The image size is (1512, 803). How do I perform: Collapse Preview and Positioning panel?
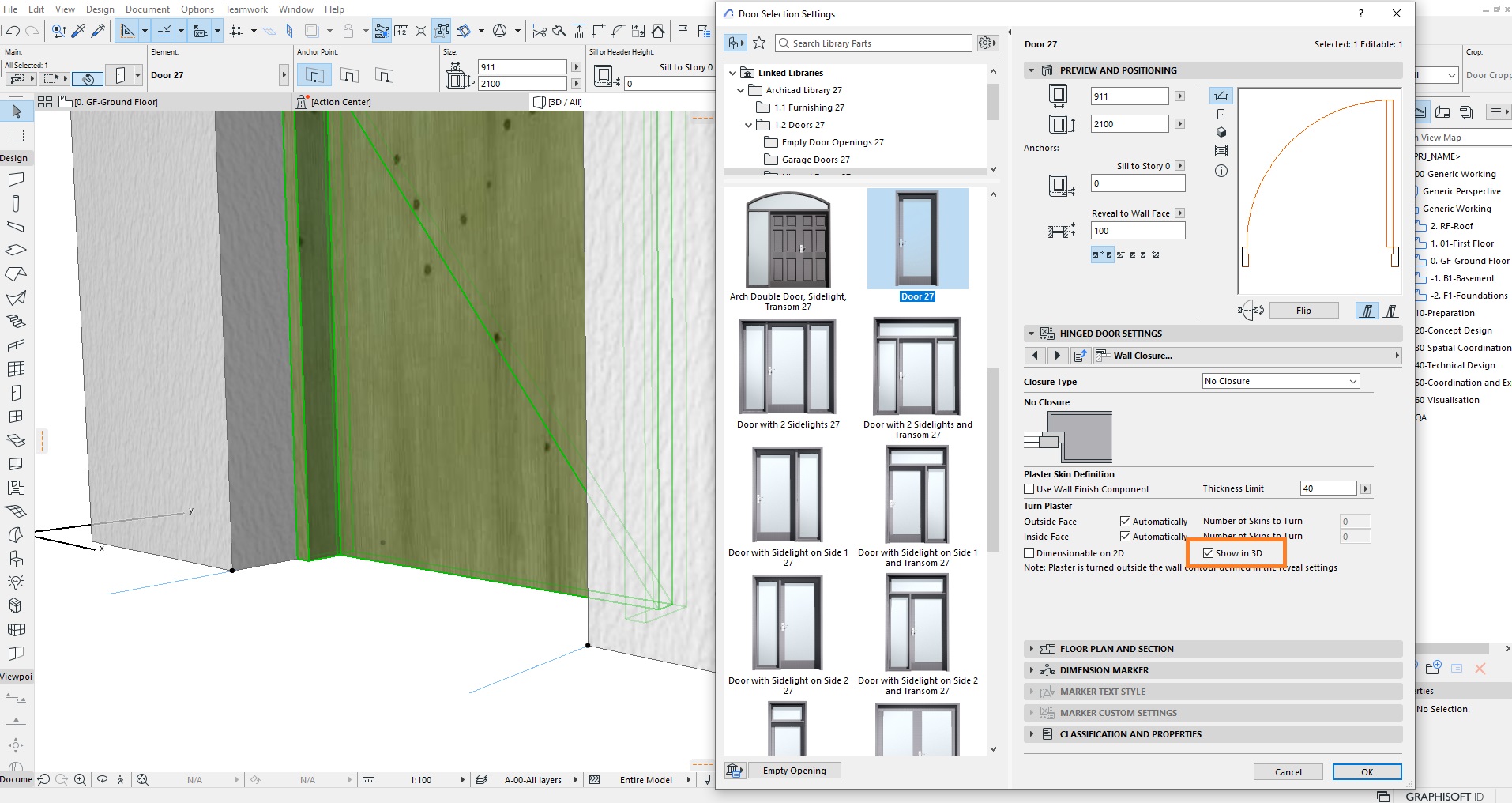1031,70
